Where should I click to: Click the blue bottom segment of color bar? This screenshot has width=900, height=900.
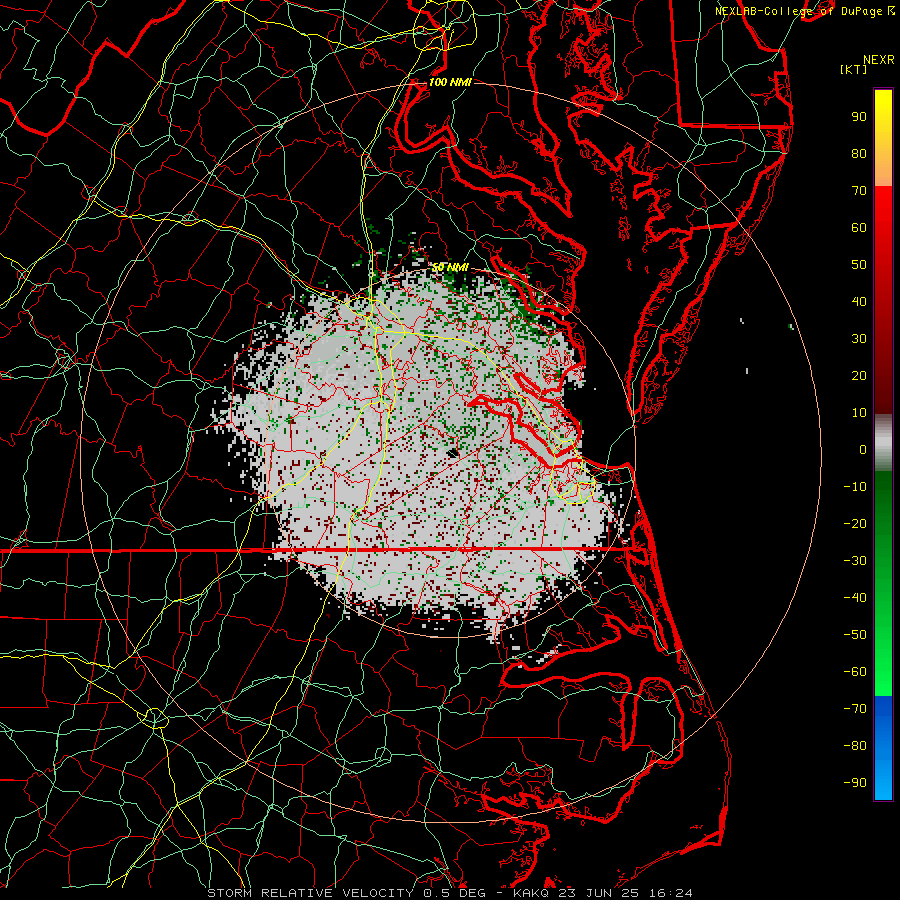click(883, 747)
